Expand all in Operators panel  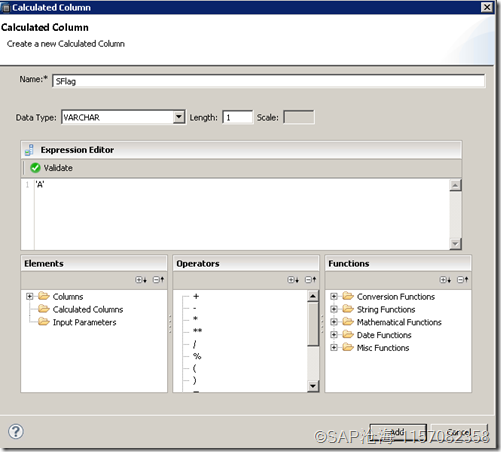click(293, 280)
